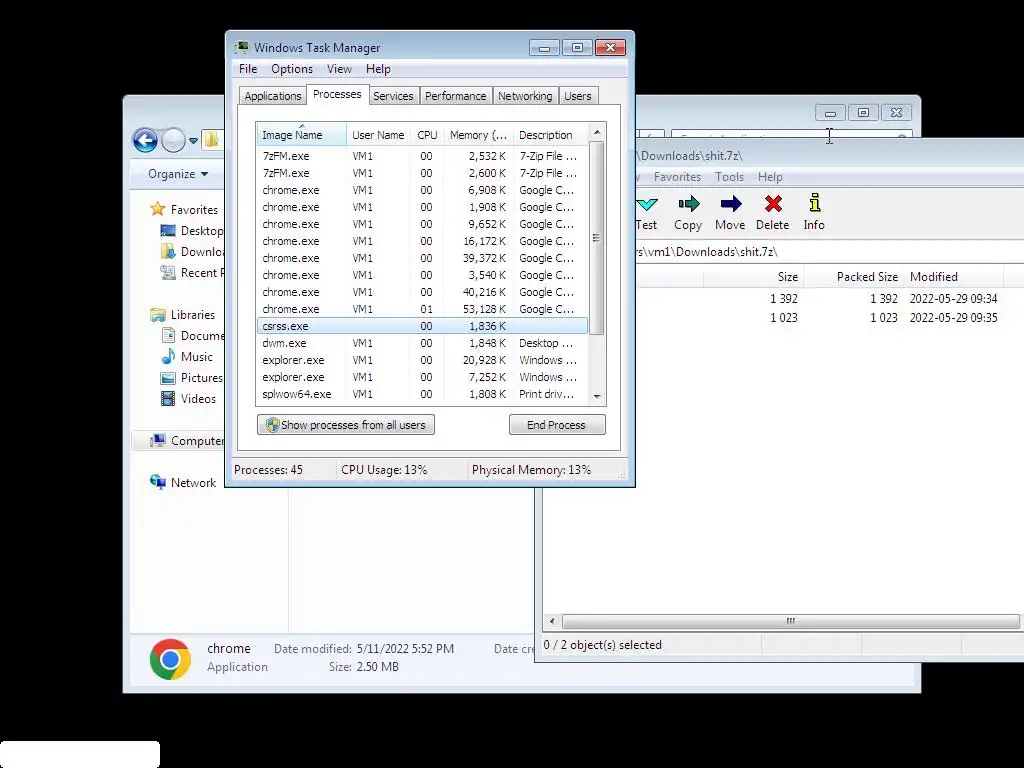Switch to the Performance tab
The image size is (1024, 768).
[x=456, y=96]
